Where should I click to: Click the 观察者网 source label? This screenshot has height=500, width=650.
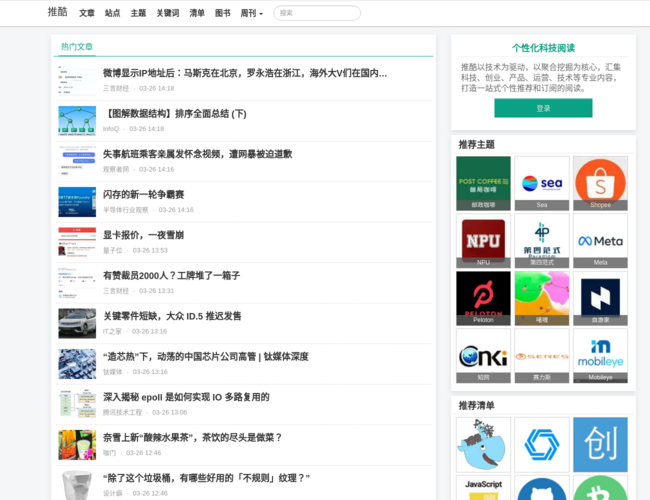click(116, 169)
